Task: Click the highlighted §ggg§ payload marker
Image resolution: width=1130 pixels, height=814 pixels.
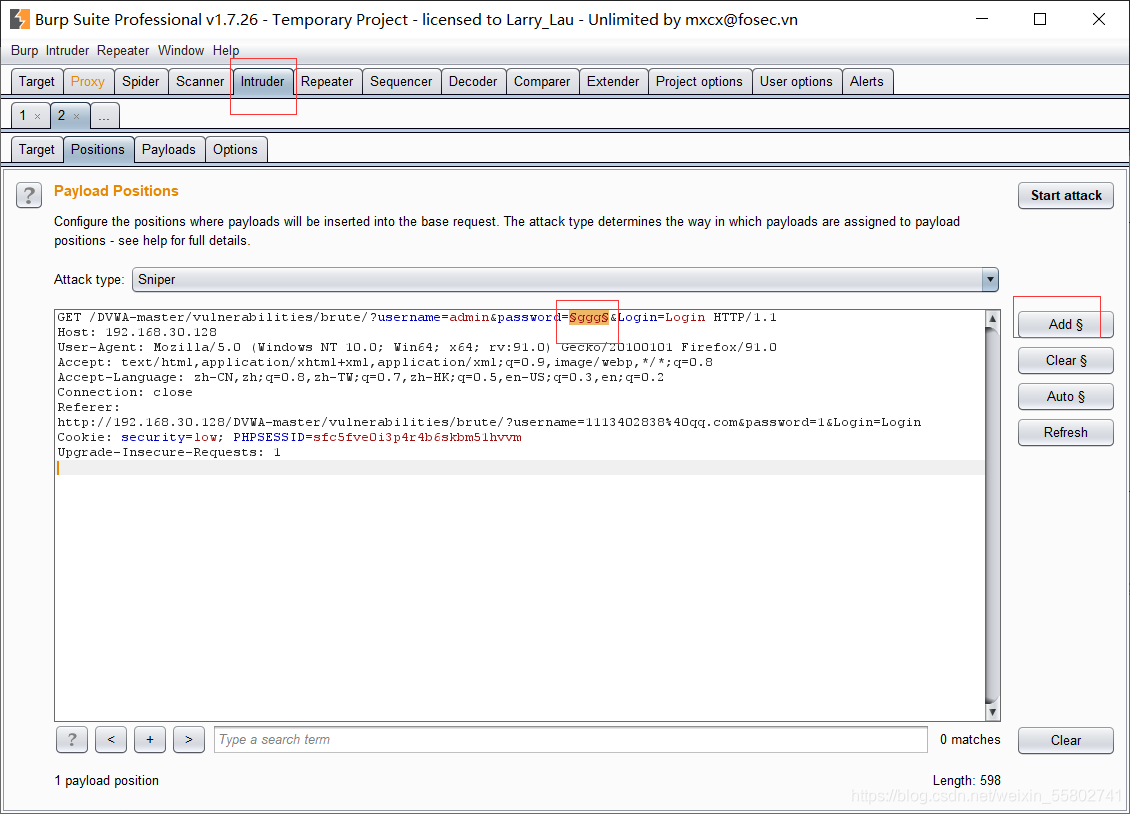Action: pos(589,318)
